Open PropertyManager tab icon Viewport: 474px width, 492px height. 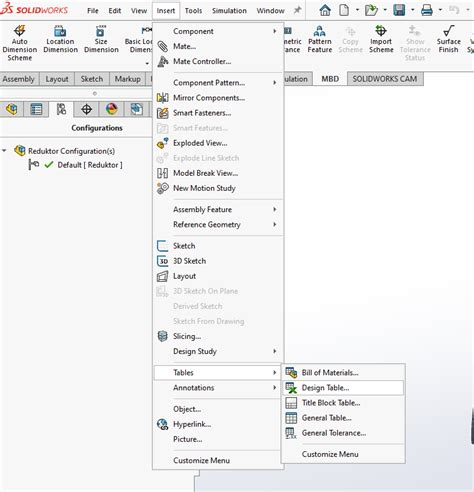pyautogui.click(x=36, y=109)
